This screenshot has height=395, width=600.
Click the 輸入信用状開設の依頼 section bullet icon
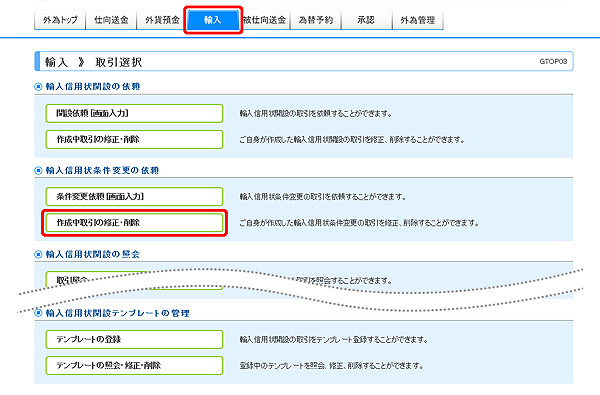pos(38,87)
